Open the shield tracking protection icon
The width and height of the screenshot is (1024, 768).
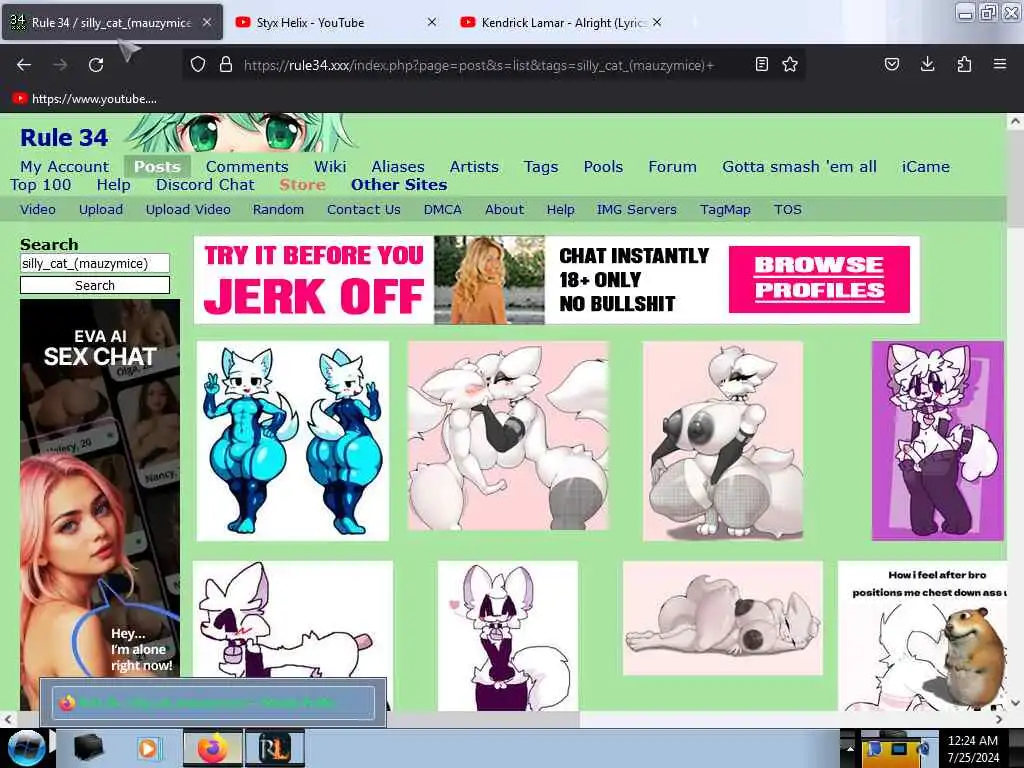coord(198,64)
